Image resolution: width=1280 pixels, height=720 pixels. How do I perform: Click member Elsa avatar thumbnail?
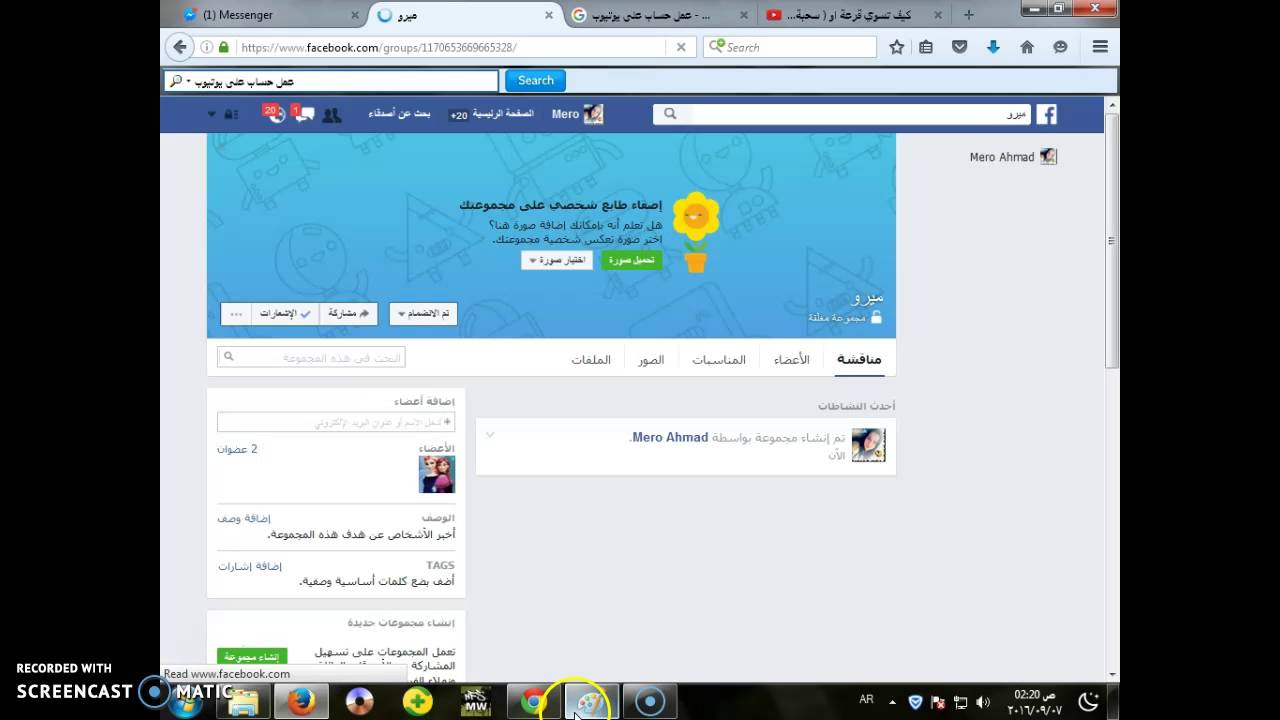(x=437, y=474)
